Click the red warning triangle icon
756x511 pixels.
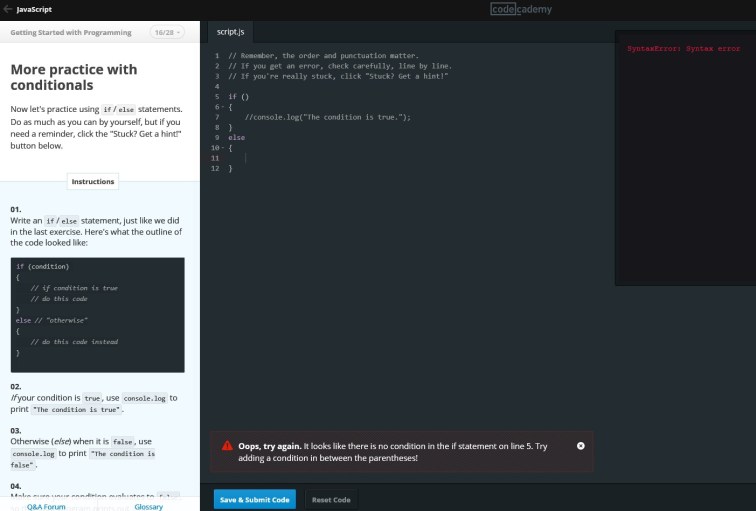click(x=228, y=445)
